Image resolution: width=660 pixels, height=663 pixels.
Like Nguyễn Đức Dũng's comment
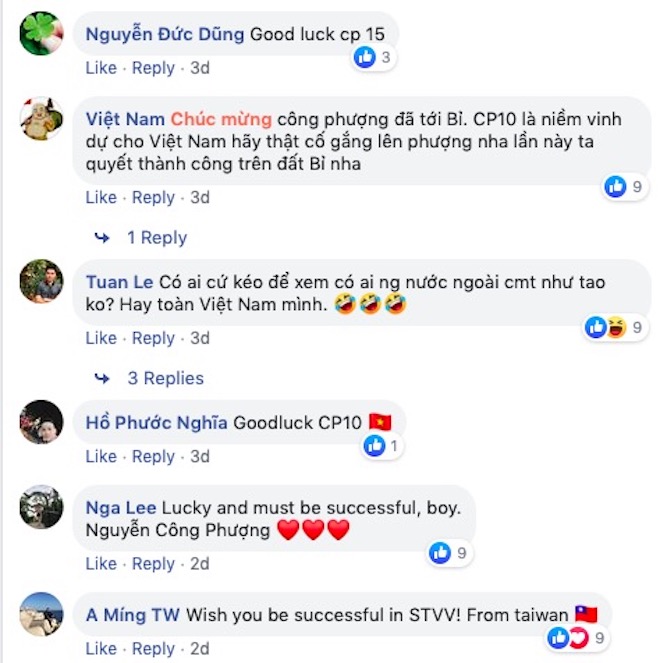pos(101,68)
